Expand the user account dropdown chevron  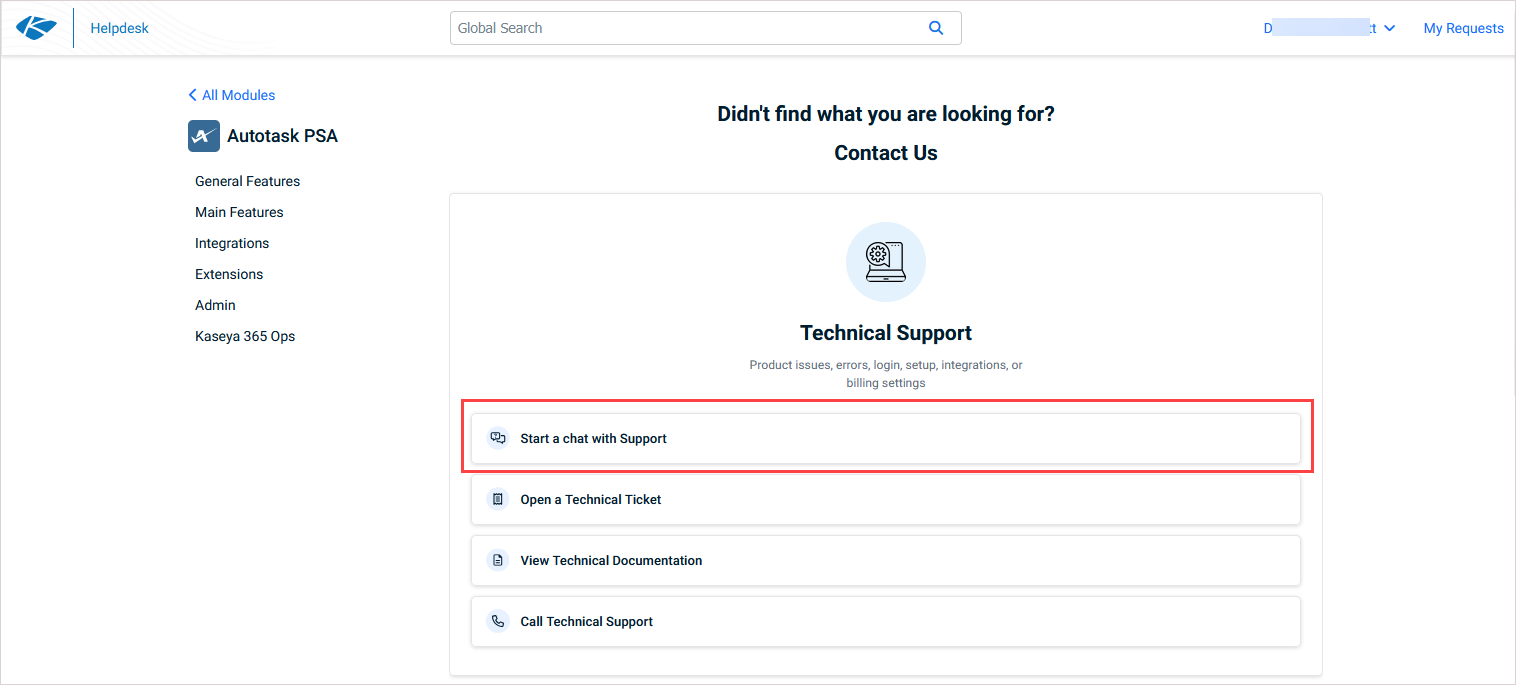1389,29
